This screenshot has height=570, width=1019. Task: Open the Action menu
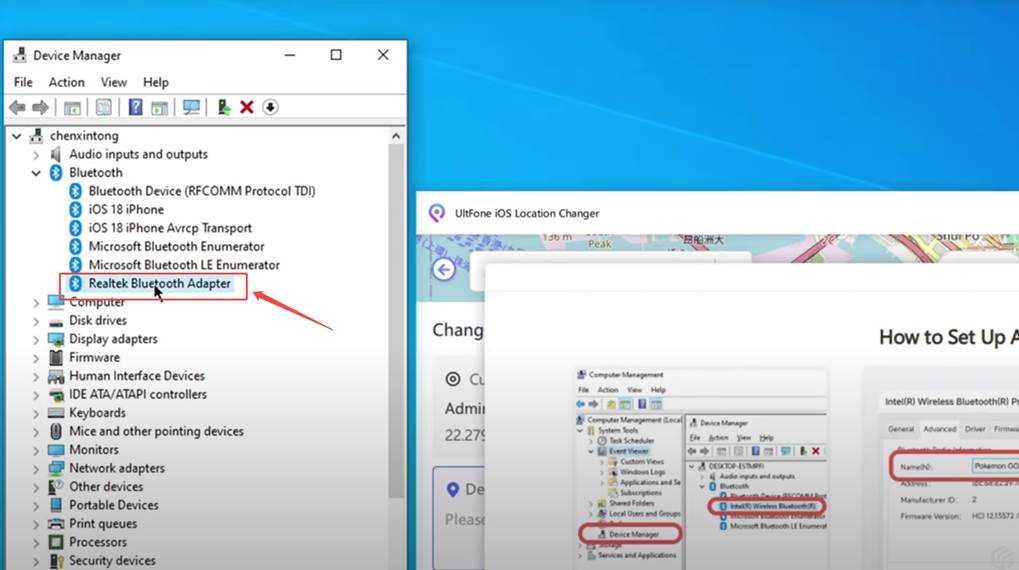tap(66, 82)
